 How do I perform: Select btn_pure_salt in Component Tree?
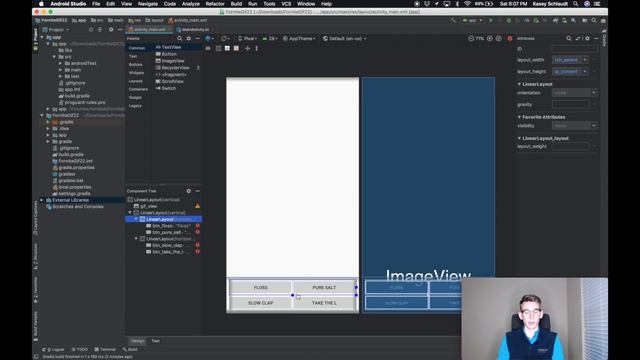[x=168, y=232]
